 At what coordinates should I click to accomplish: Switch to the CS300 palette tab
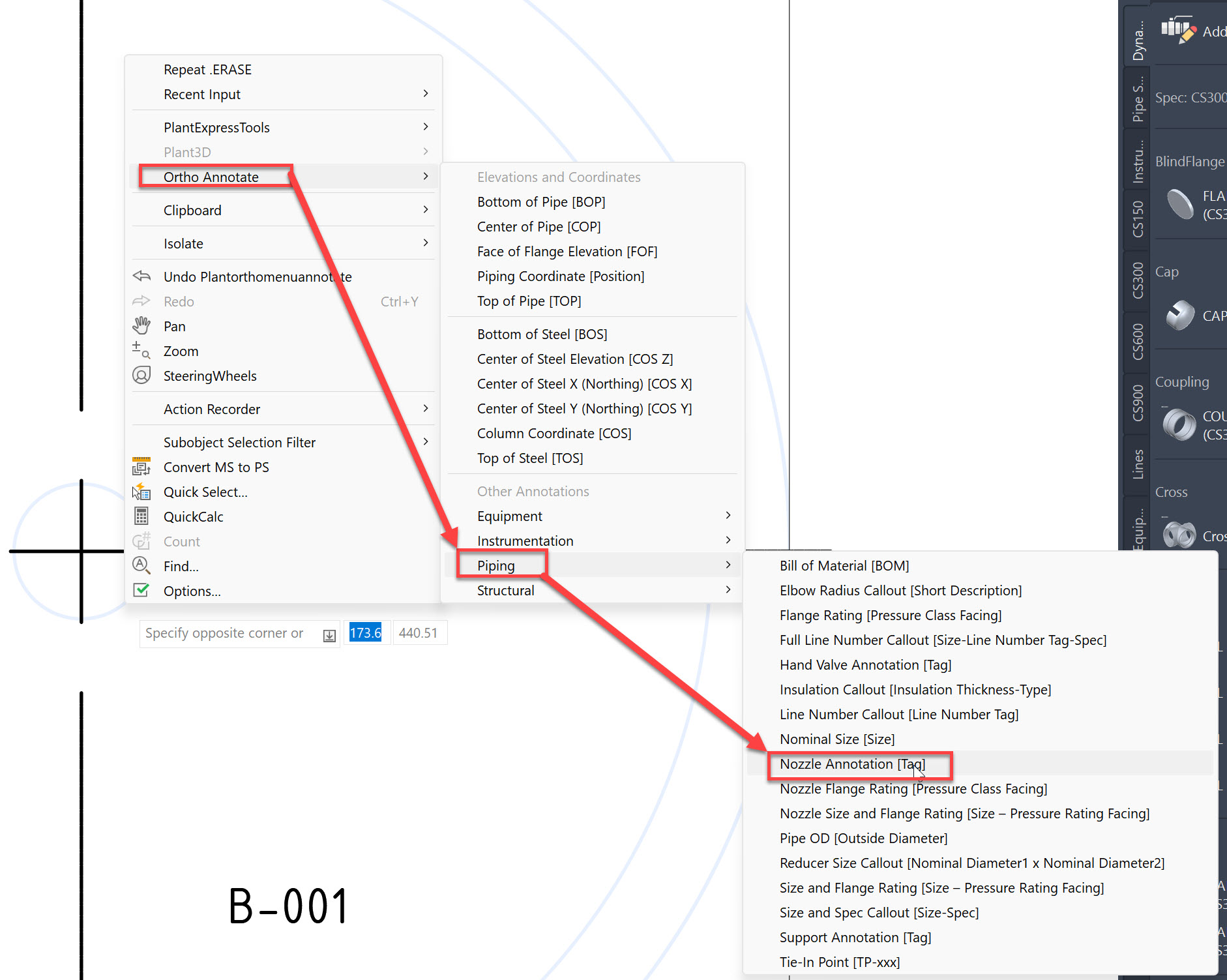1137,282
